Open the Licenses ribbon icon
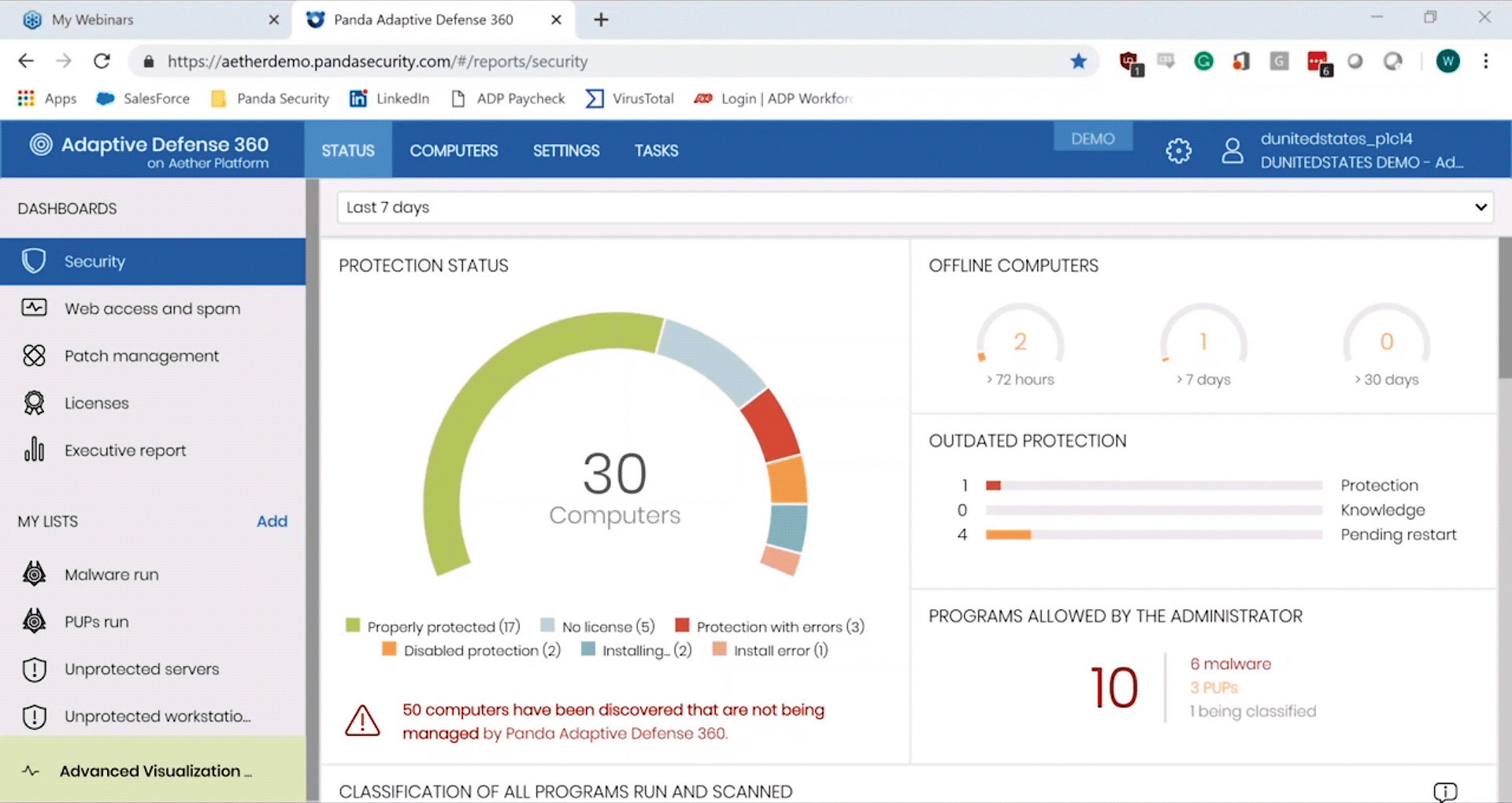Viewport: 1512px width, 803px height. tap(34, 403)
